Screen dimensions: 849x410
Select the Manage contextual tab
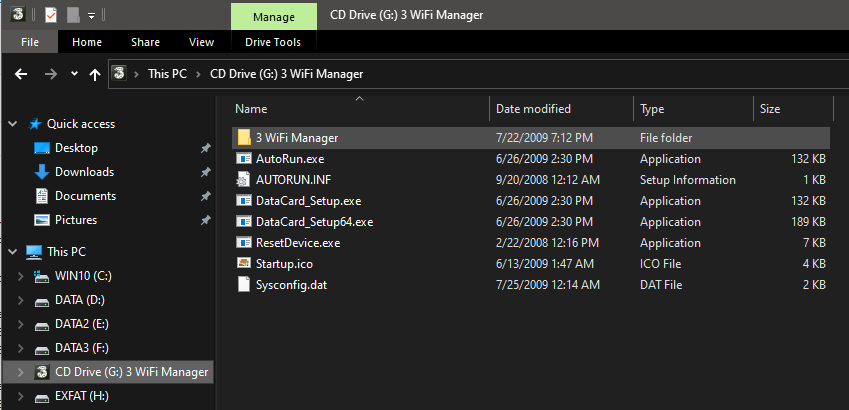click(273, 17)
